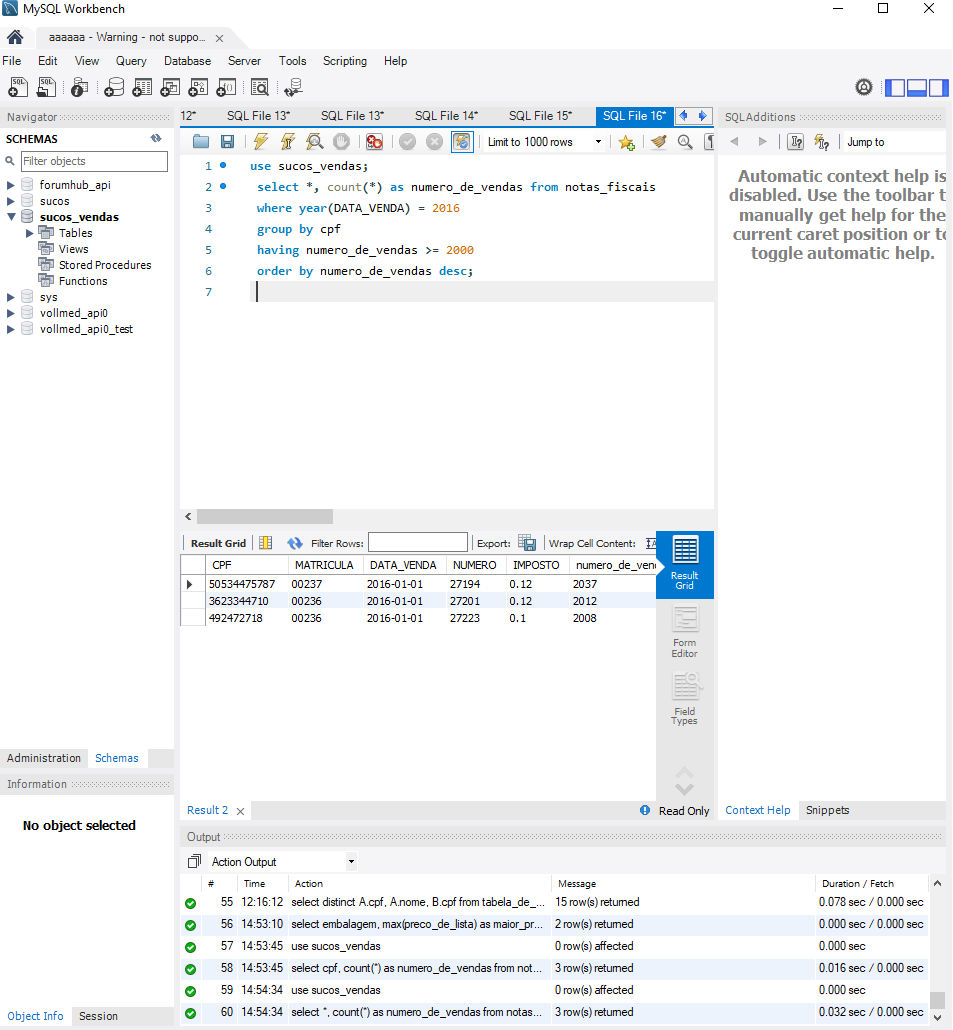The height and width of the screenshot is (1030, 953).
Task: Toggle autocommit mode icon
Action: pos(462,141)
